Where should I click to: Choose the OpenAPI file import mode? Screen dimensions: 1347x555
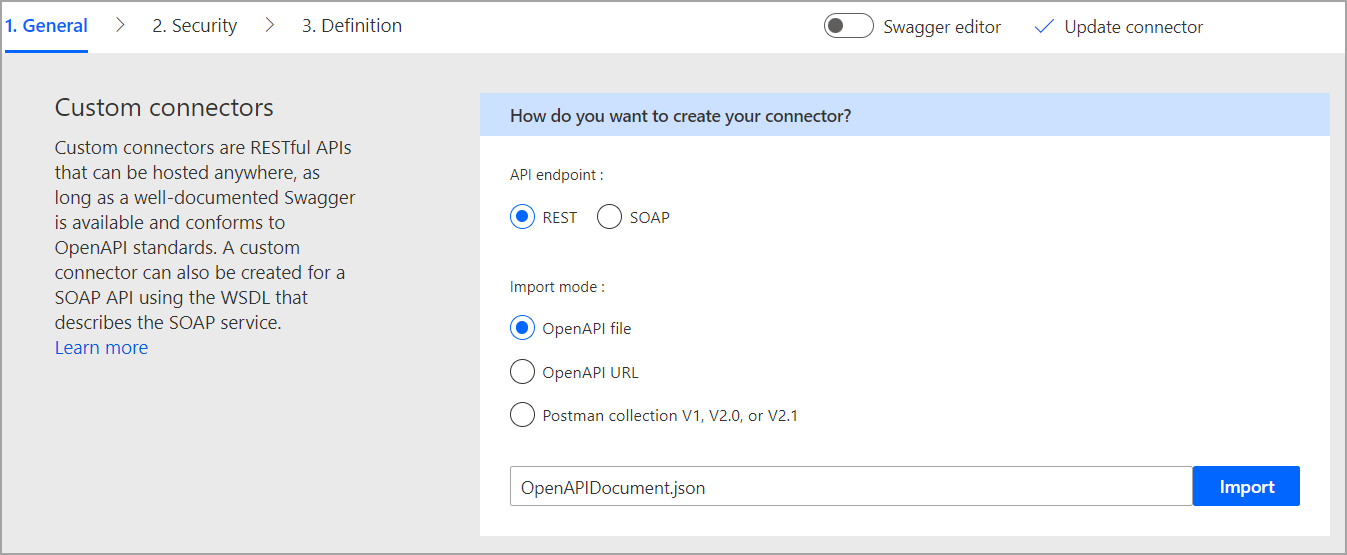click(522, 328)
